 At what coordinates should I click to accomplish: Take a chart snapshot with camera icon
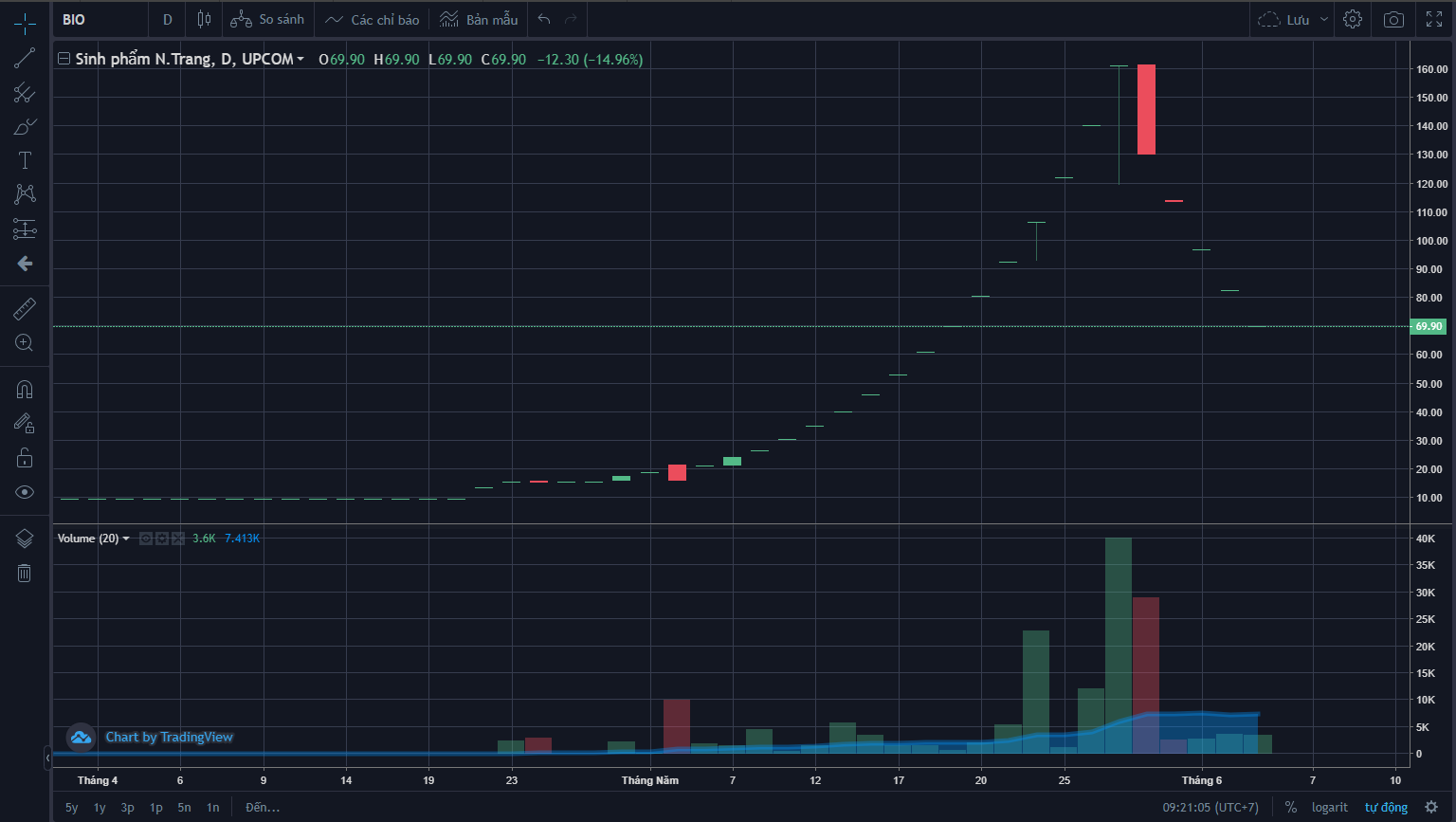click(x=1393, y=19)
